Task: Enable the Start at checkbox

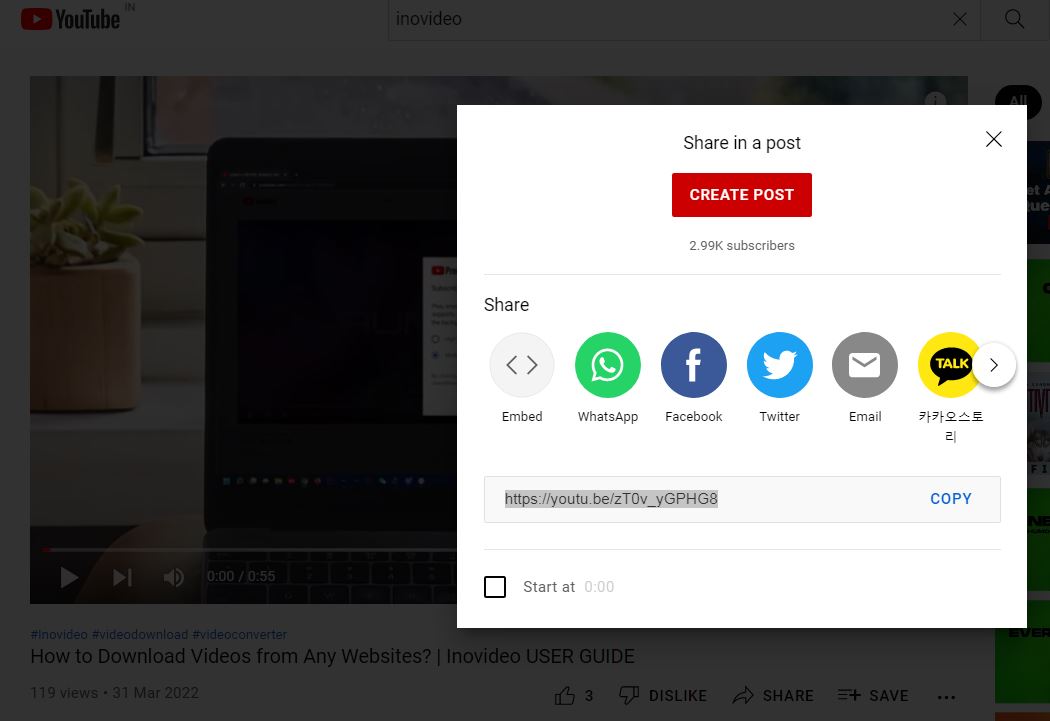Action: [495, 587]
